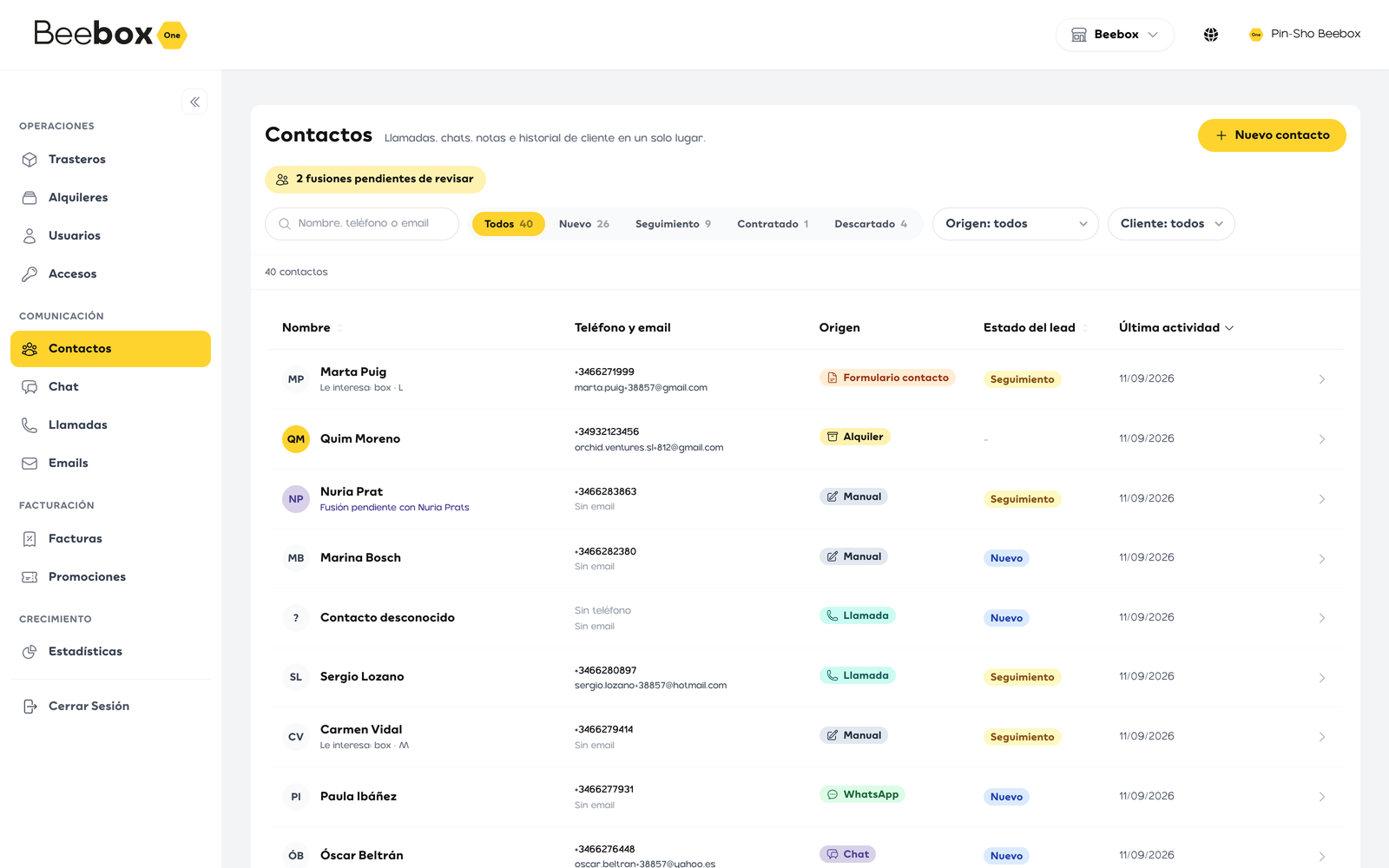This screenshot has height=868, width=1389.
Task: Select the Nuevo 26 filter tab
Action: coord(584,224)
